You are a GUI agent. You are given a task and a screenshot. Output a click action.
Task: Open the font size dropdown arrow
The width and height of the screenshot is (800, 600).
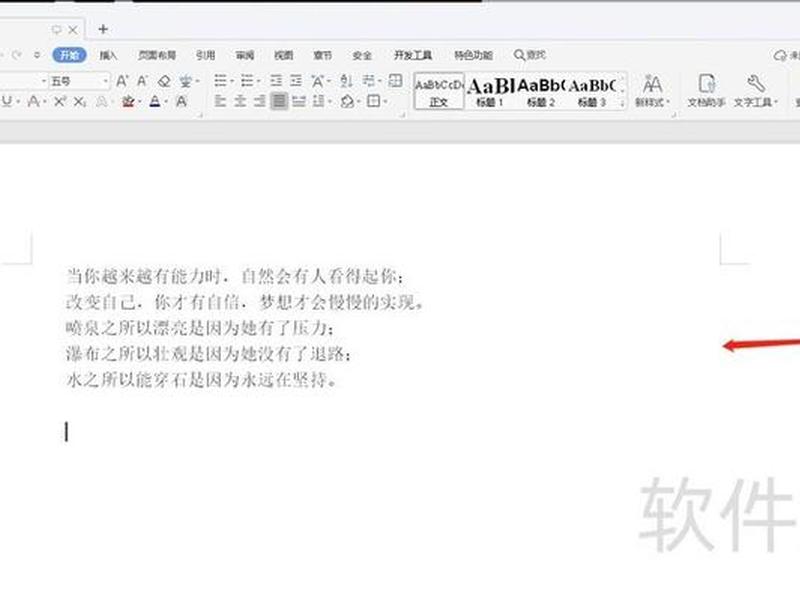(106, 81)
